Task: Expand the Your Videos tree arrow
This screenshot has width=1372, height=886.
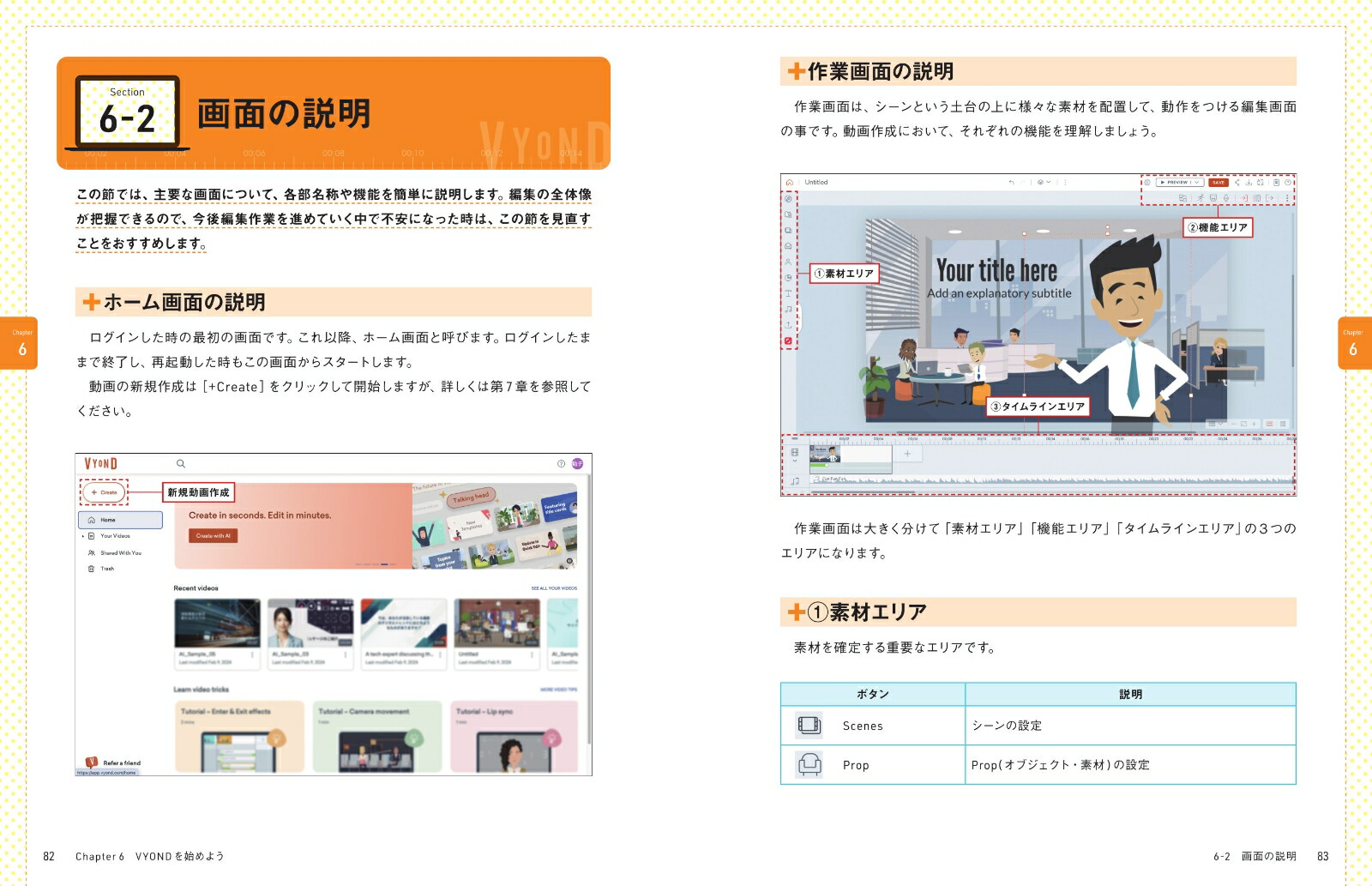Action: tap(83, 536)
